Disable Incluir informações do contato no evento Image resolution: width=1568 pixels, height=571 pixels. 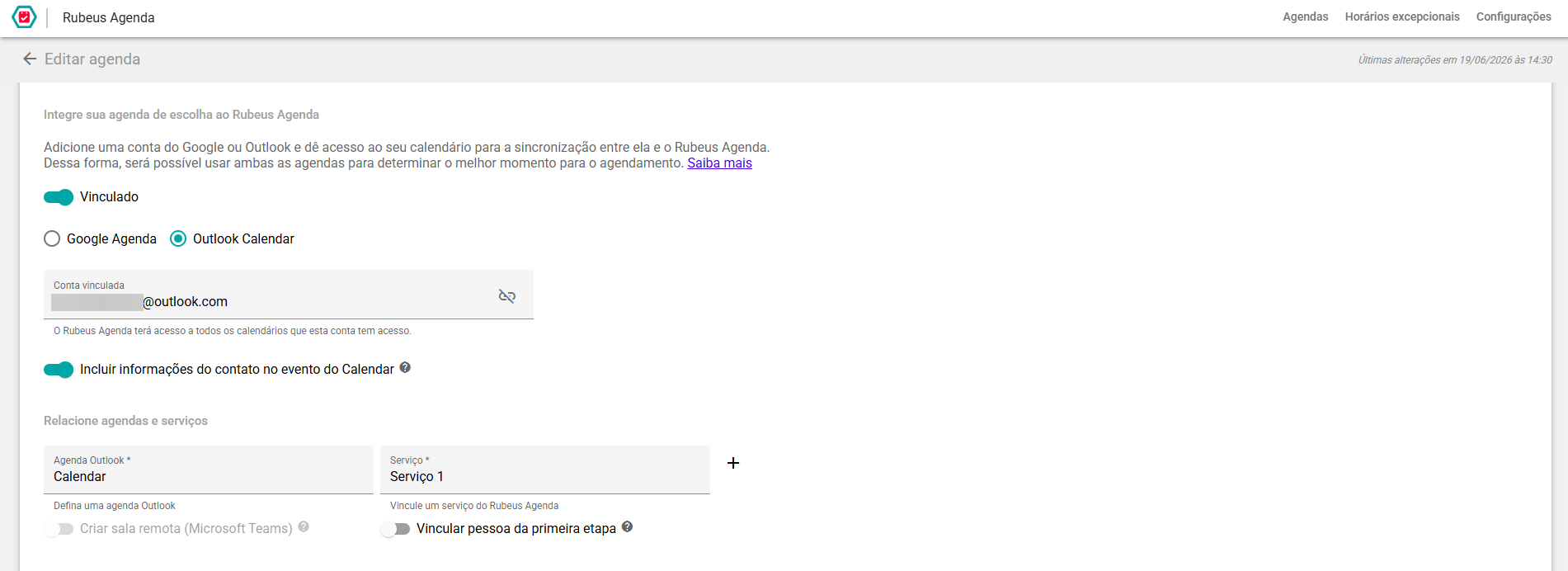click(x=59, y=370)
